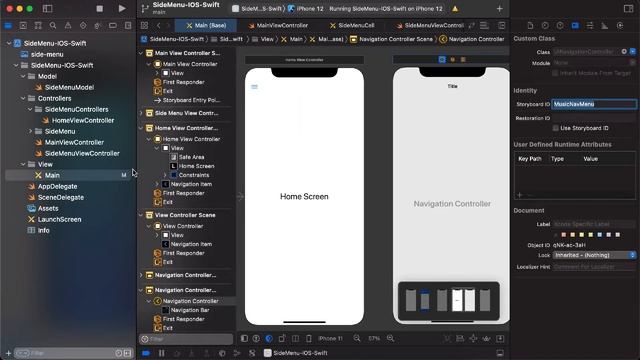Screen dimensions: 640x360
Task: Check Use Storyboard ID checkbox
Action: click(556, 128)
